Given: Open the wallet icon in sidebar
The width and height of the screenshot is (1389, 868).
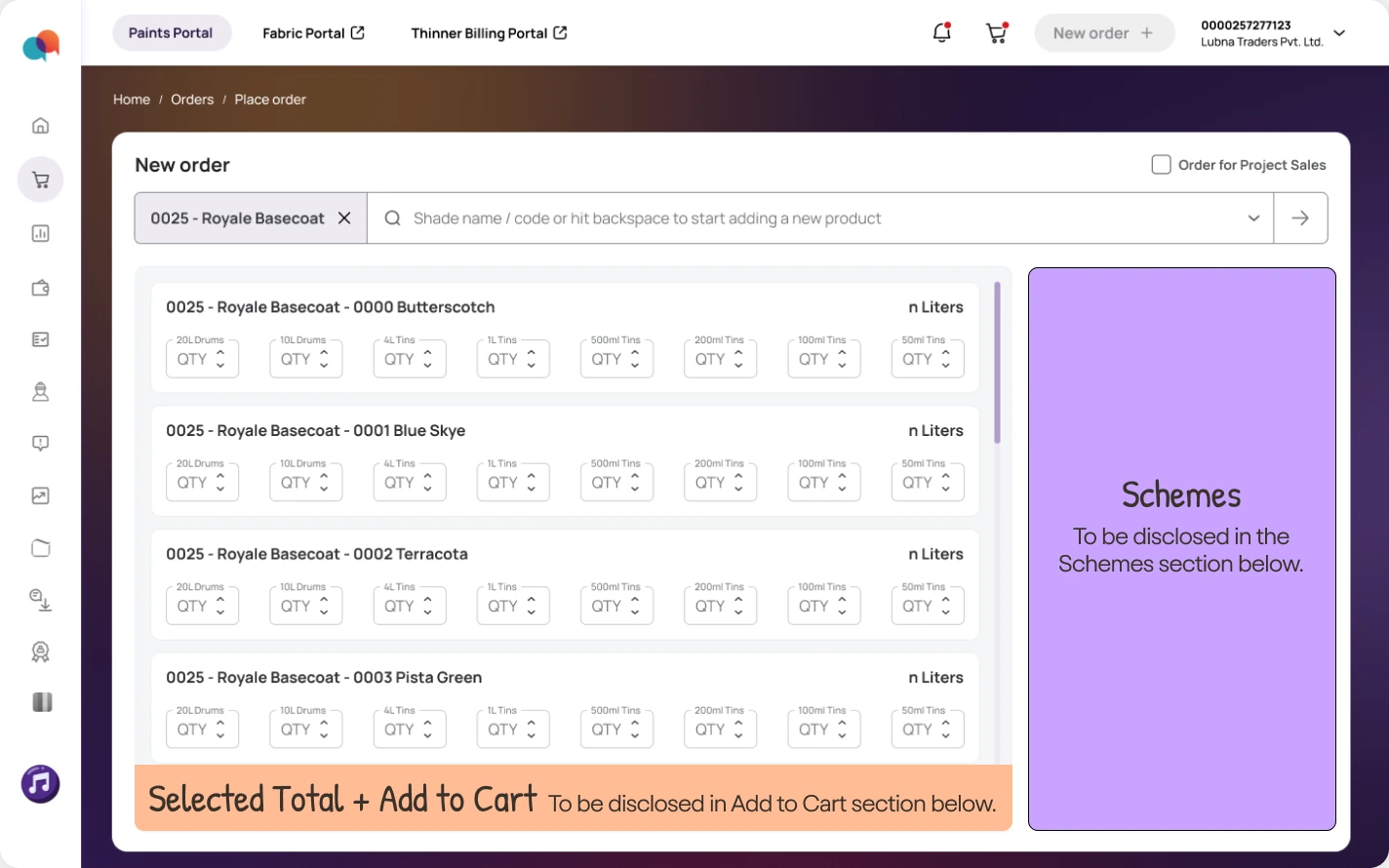Looking at the screenshot, I should (40, 288).
